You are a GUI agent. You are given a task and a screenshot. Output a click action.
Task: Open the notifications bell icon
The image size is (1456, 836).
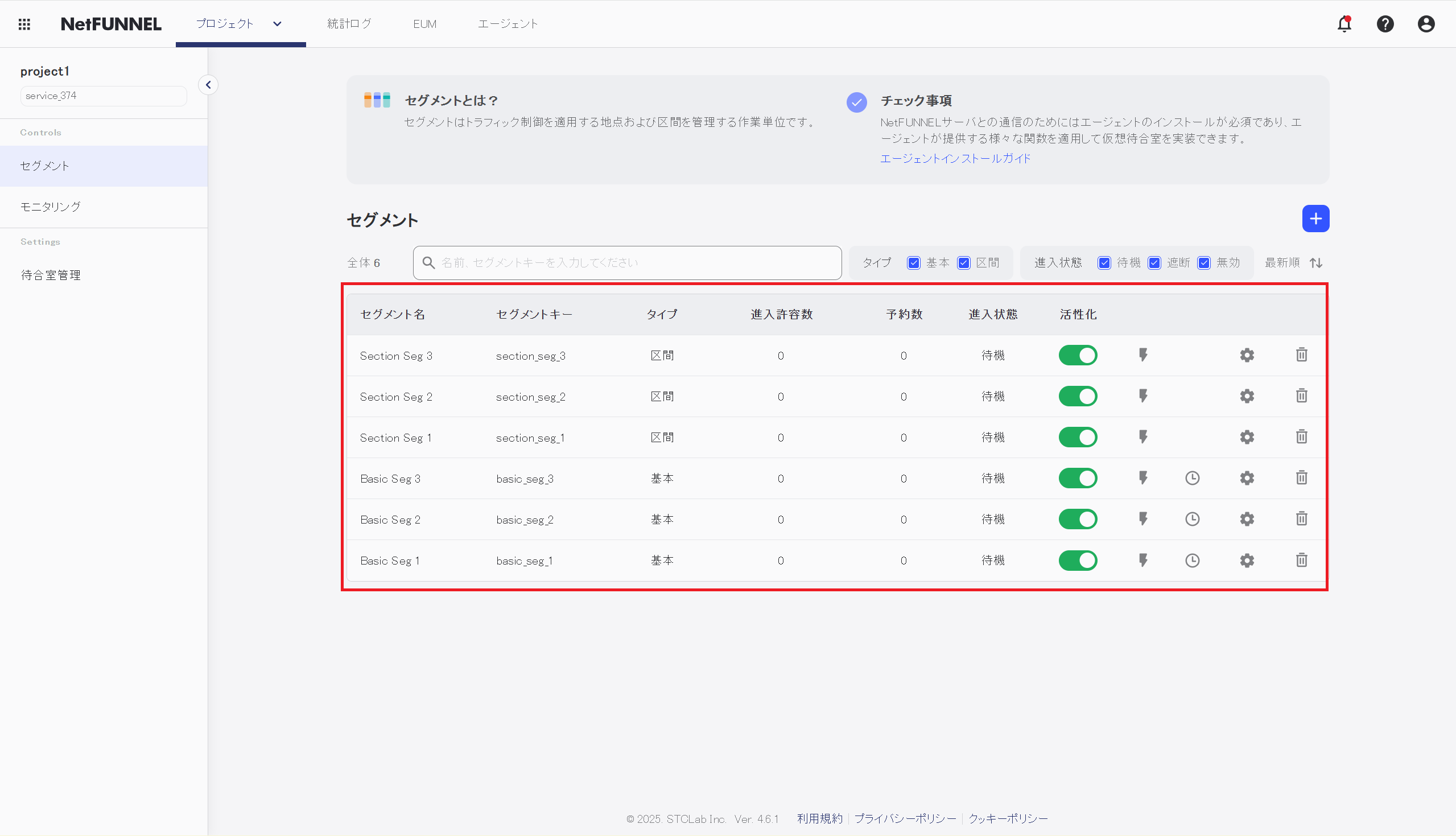pos(1344,24)
